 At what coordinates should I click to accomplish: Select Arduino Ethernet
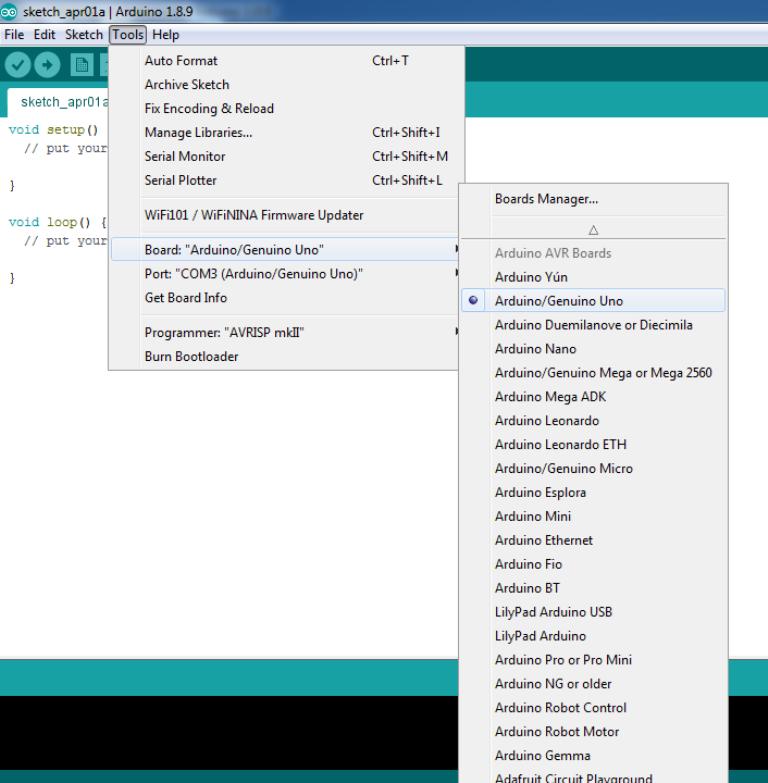click(x=593, y=540)
